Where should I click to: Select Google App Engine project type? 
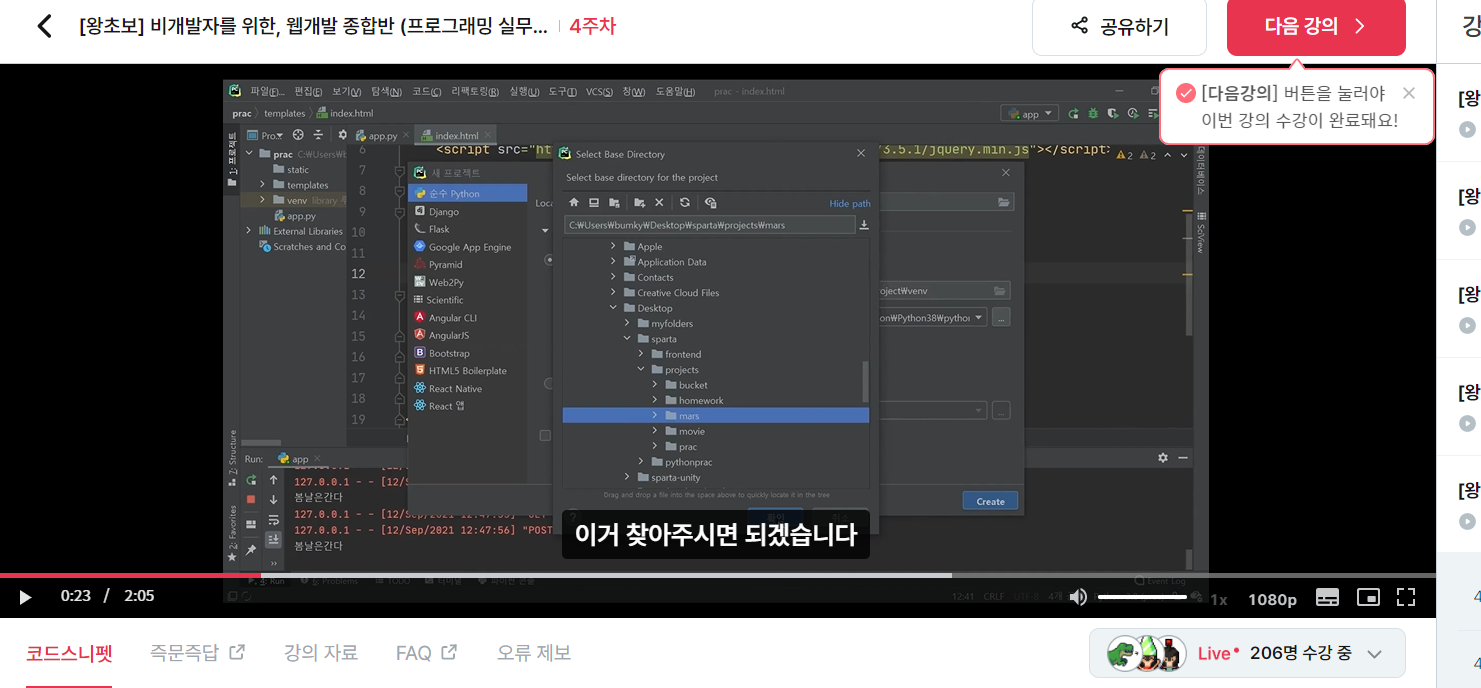[467, 247]
